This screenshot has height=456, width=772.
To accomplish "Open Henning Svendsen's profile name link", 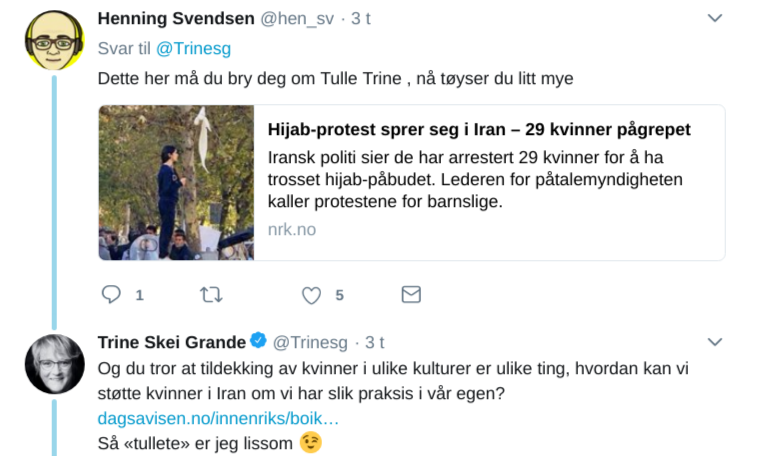I will (176, 18).
